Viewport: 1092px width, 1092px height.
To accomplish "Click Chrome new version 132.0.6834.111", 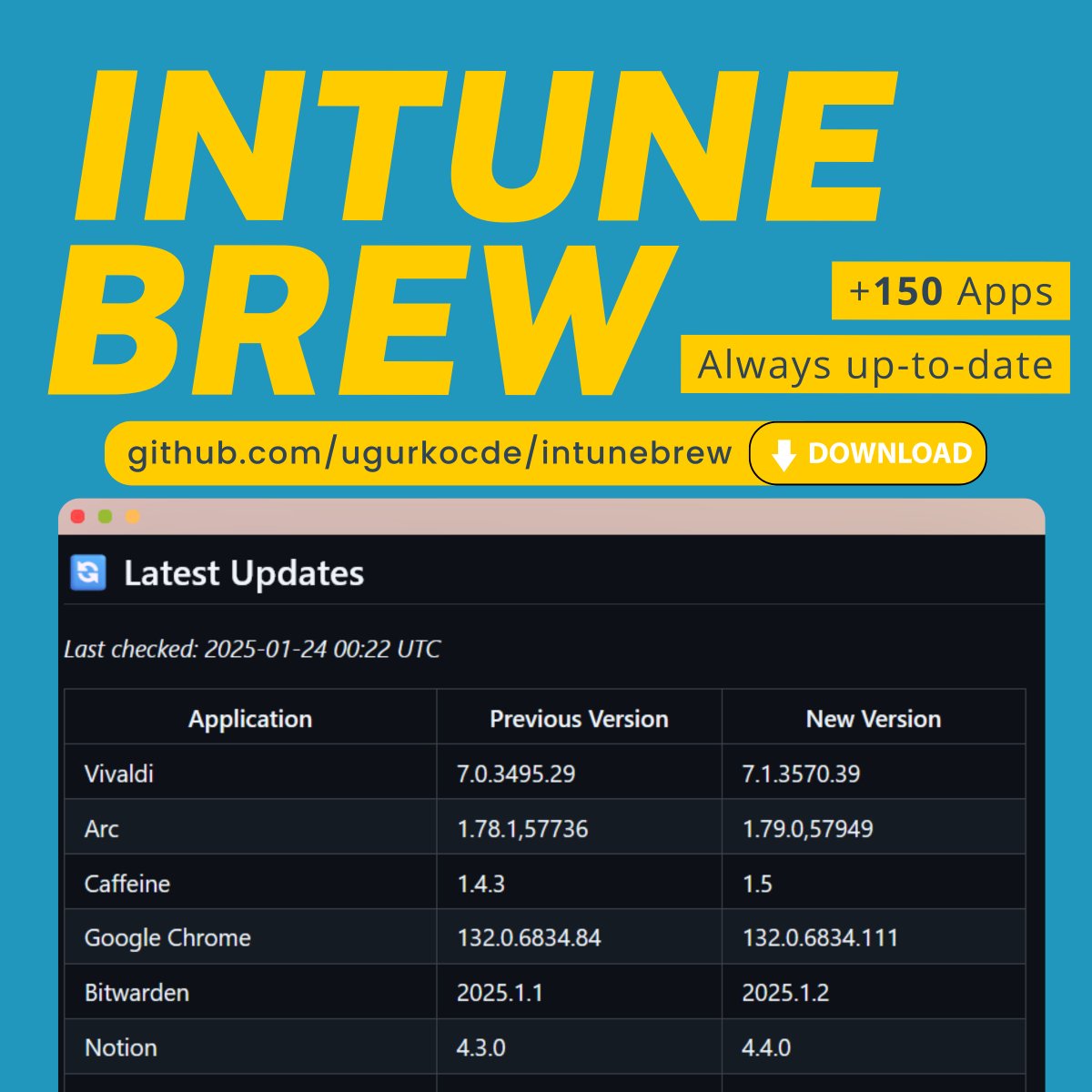I will pyautogui.click(x=820, y=938).
